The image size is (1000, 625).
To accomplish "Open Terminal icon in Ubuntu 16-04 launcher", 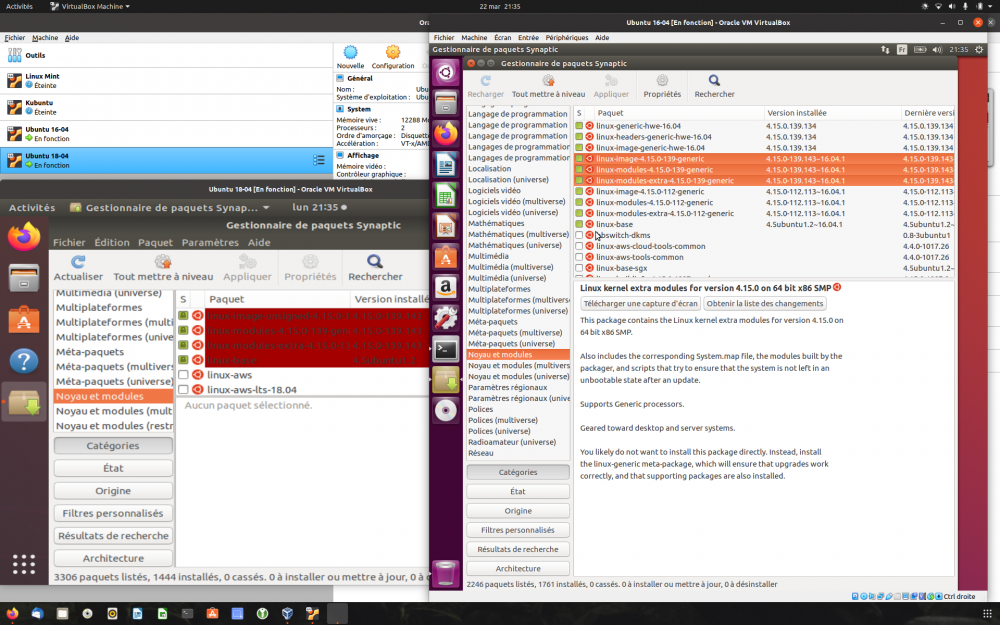I will coord(447,350).
